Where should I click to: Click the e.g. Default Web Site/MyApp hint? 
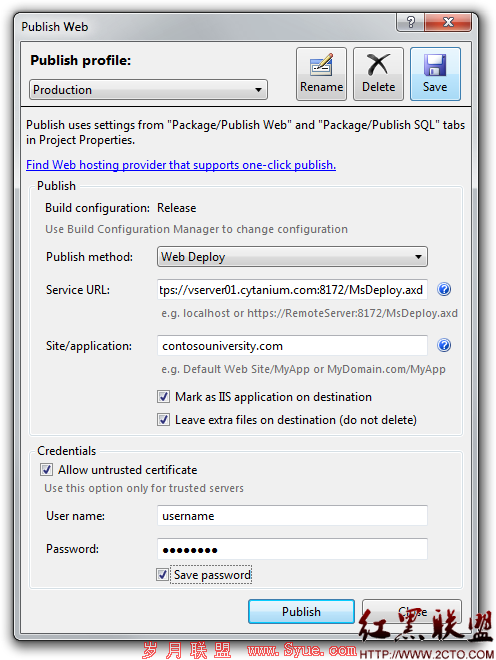(303, 369)
